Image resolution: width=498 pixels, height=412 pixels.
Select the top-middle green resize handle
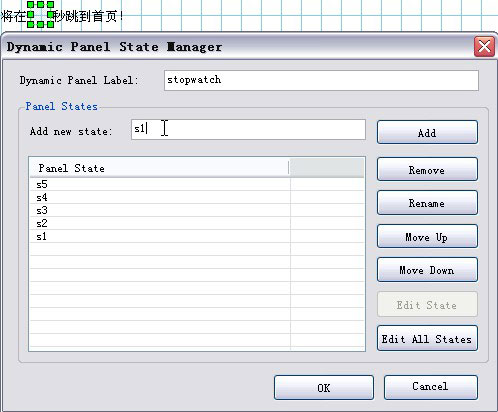tap(40, 4)
